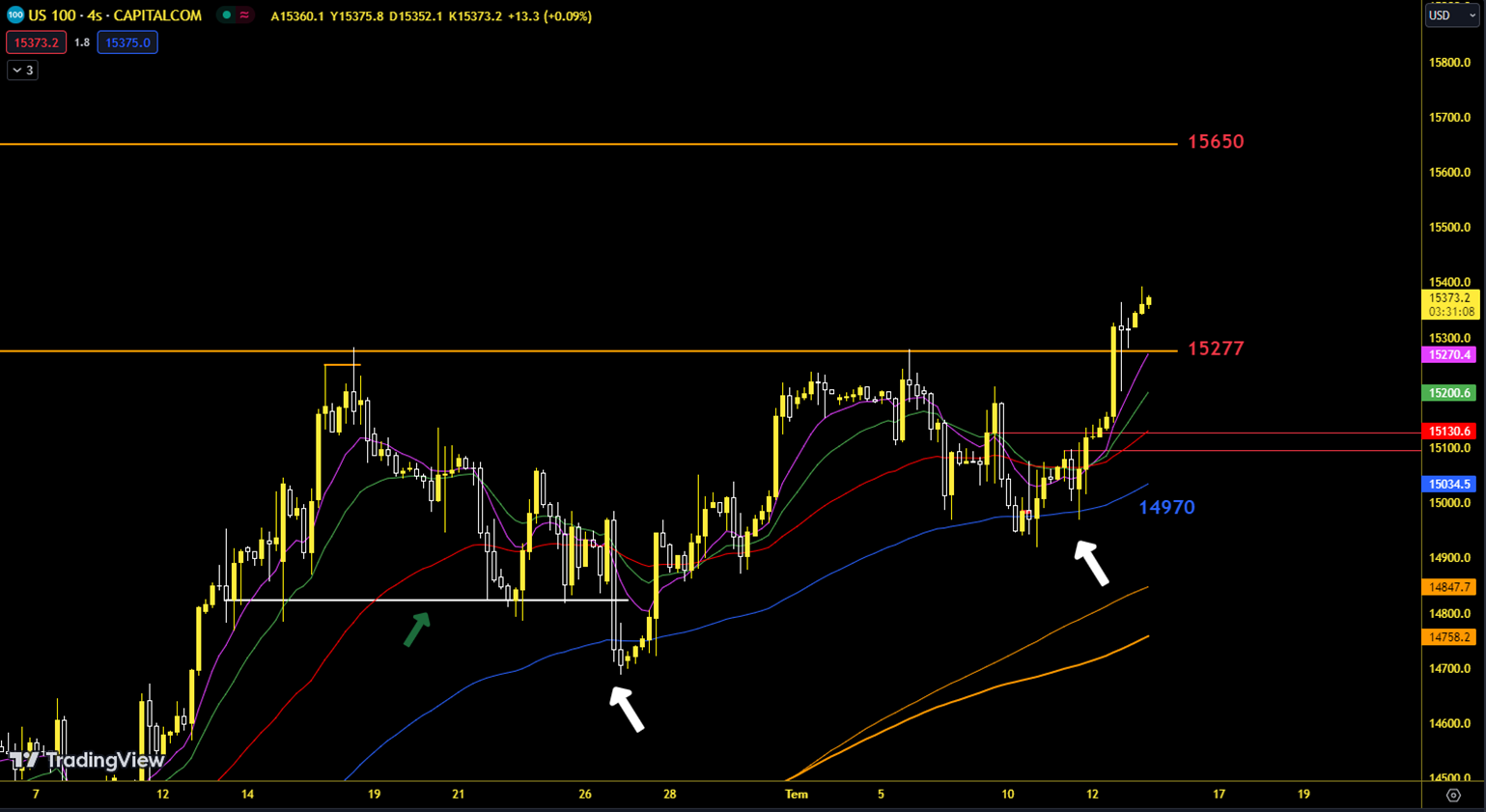Click the green 15200.6 price axis label
Screen dimensions: 1486x812
coord(1449,393)
